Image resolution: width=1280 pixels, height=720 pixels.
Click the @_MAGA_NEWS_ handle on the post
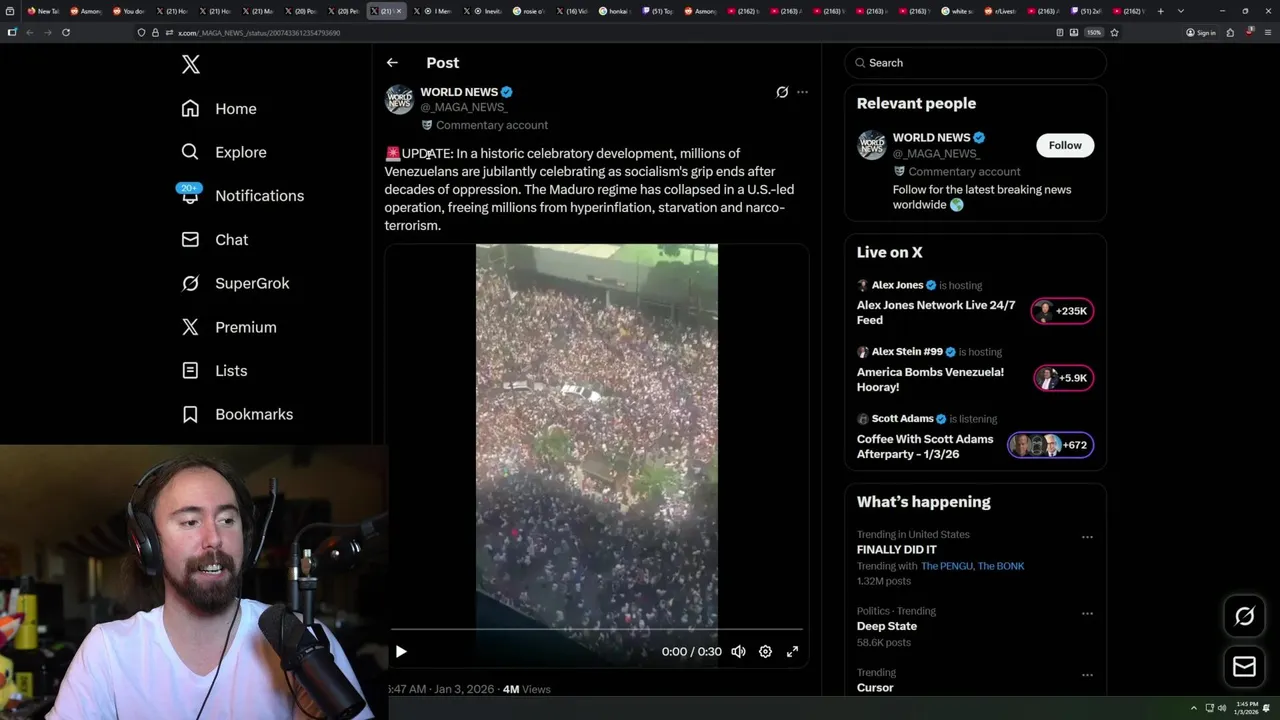[464, 107]
